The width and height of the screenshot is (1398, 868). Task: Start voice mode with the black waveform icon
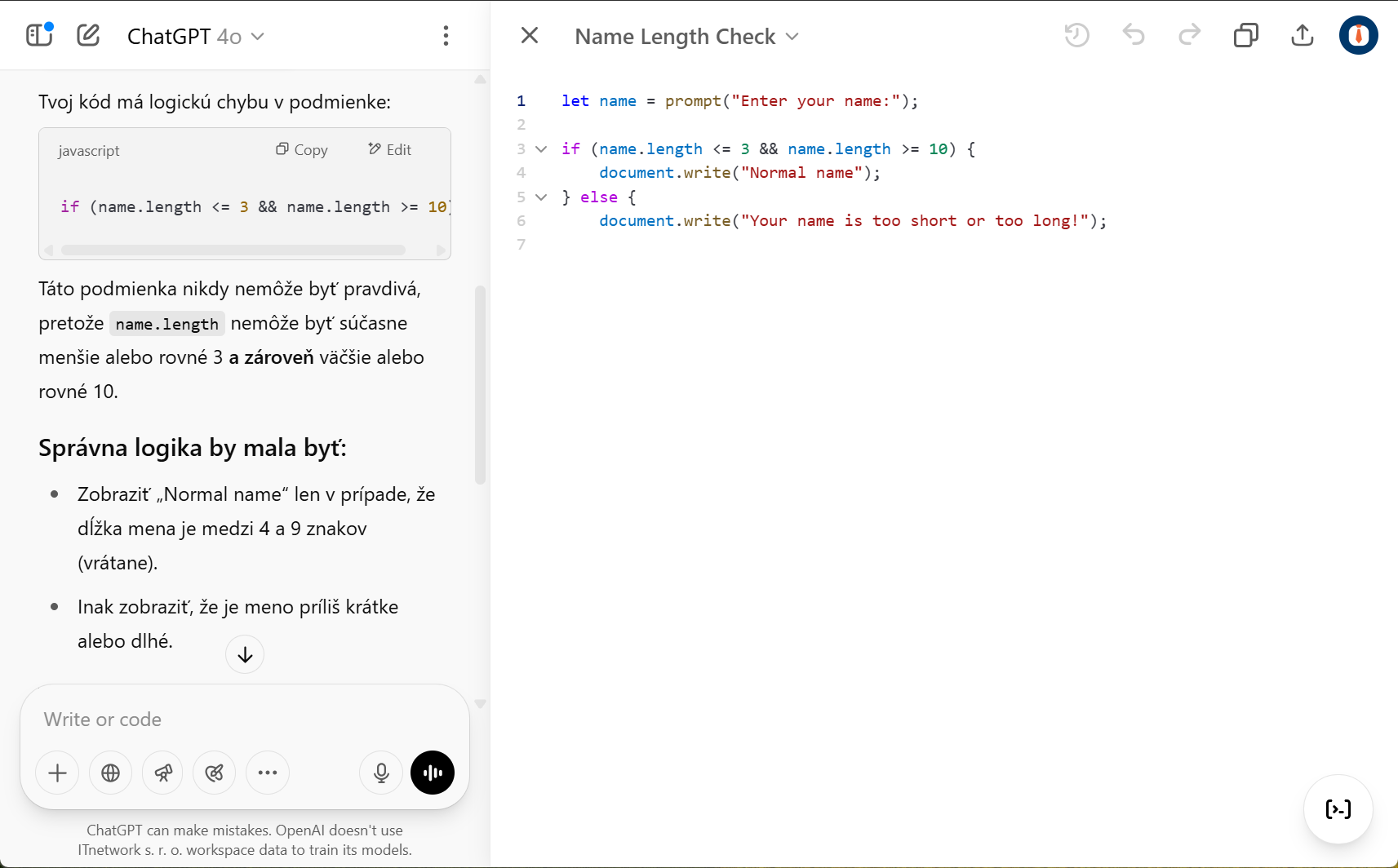click(432, 773)
